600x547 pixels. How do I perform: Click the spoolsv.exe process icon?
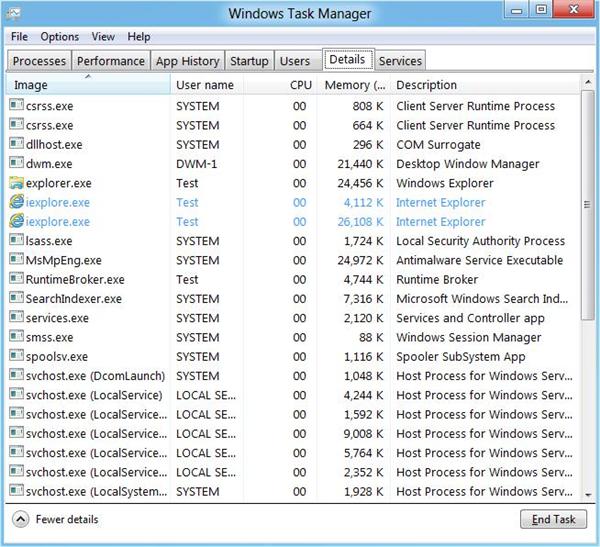(x=16, y=355)
